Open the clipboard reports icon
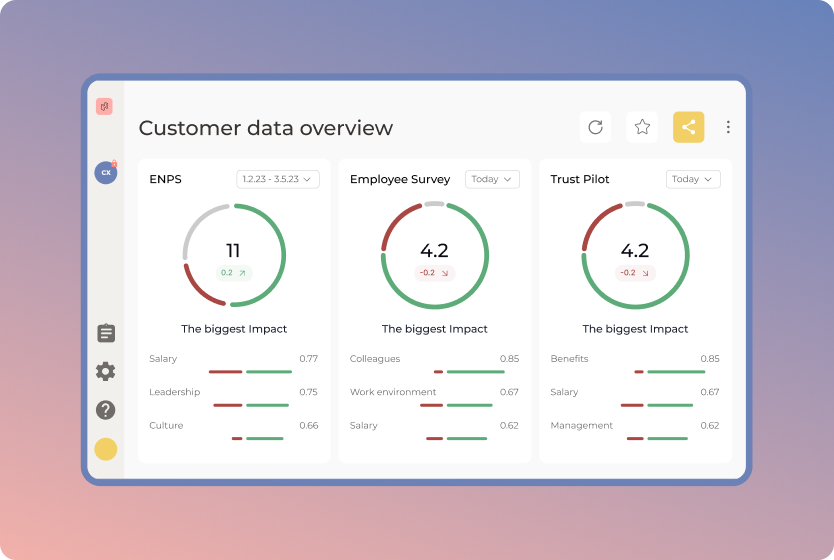Viewport: 834px width, 560px height. [x=106, y=333]
